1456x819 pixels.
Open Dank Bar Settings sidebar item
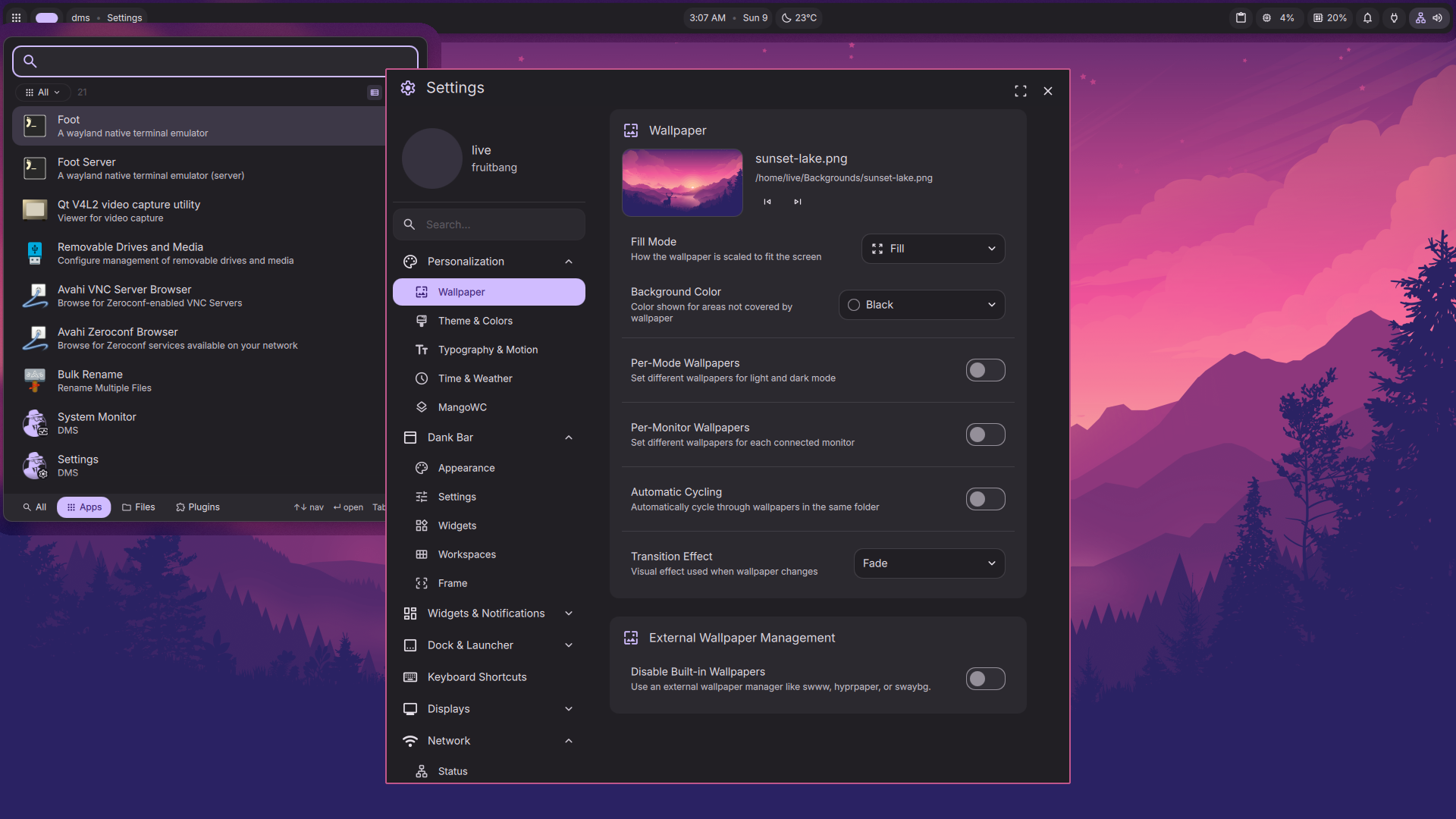click(x=489, y=497)
